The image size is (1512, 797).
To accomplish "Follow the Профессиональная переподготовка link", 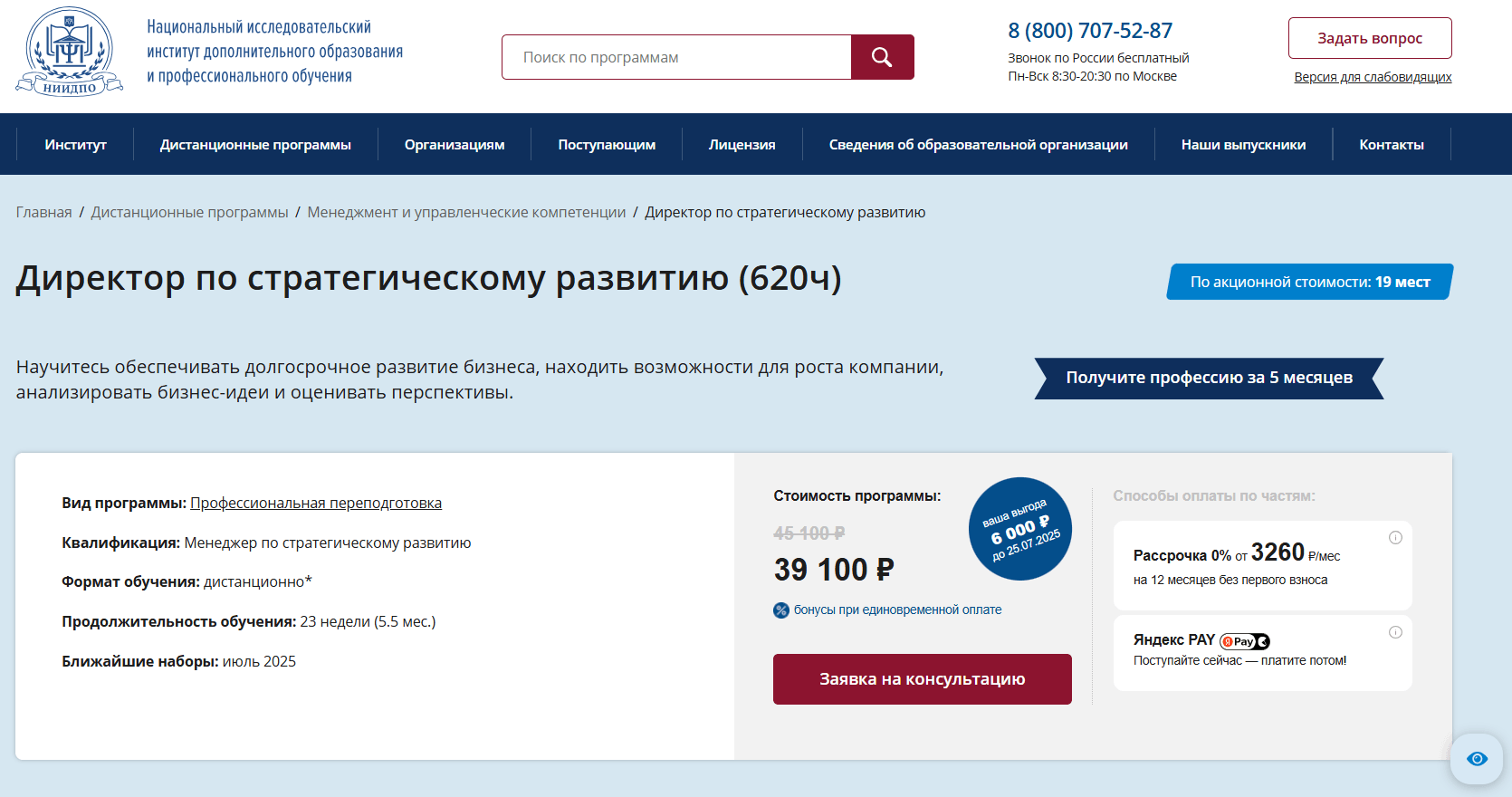I will (x=316, y=504).
